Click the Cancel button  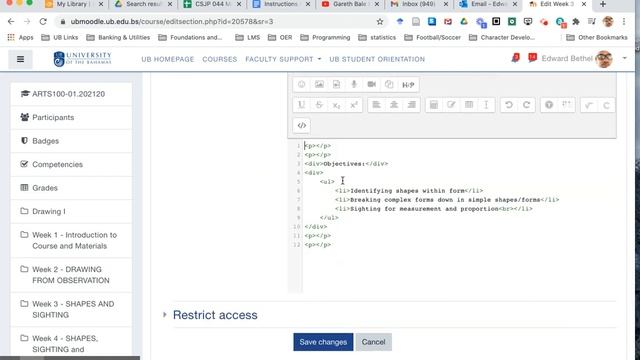pos(373,342)
